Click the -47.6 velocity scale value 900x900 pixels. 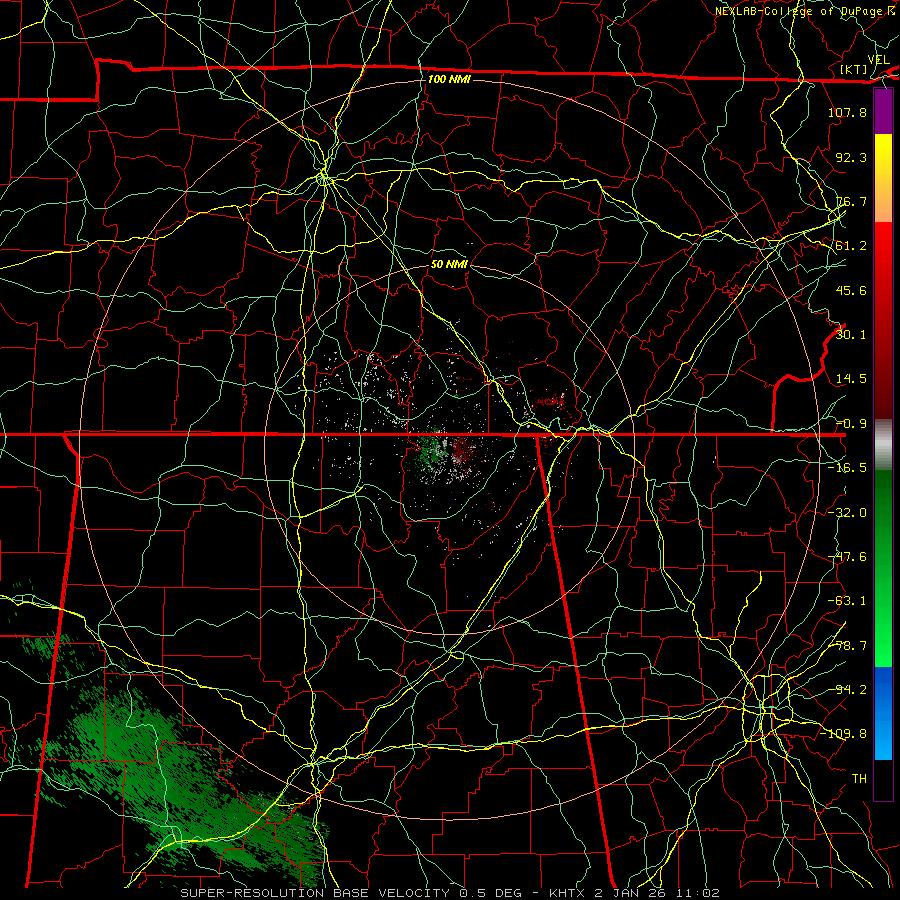pos(847,557)
